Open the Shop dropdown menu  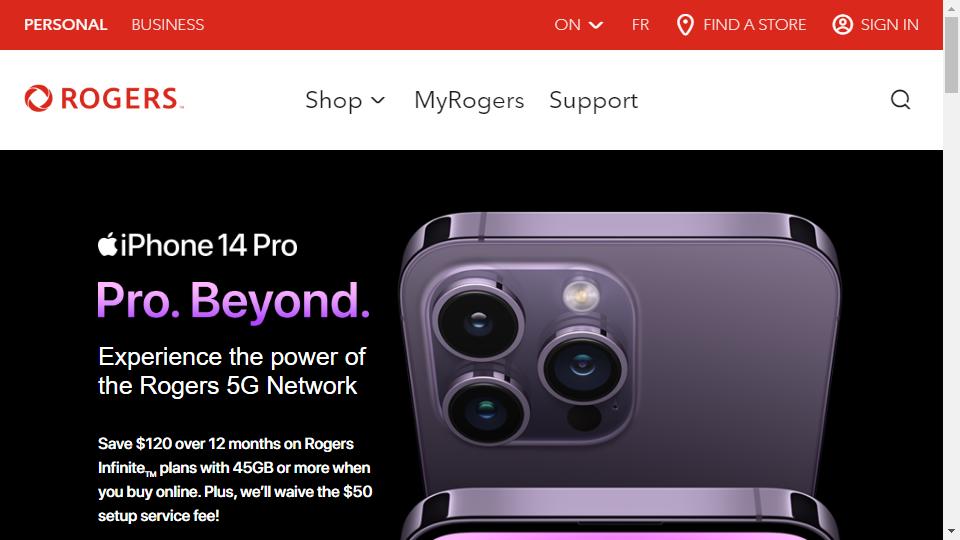click(345, 100)
